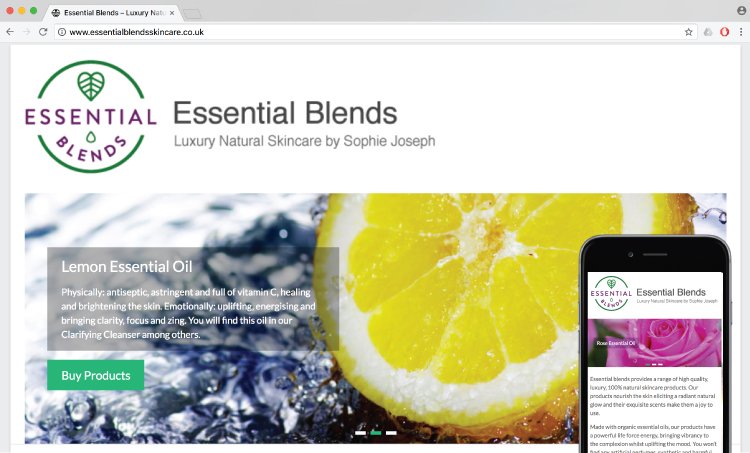Bookmark page with the star icon

point(688,32)
